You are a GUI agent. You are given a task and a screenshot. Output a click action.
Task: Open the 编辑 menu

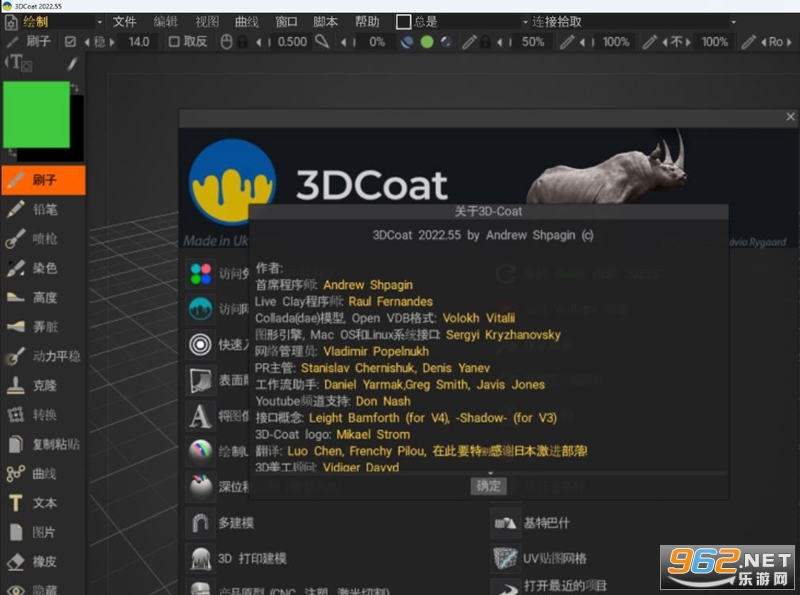(x=165, y=22)
